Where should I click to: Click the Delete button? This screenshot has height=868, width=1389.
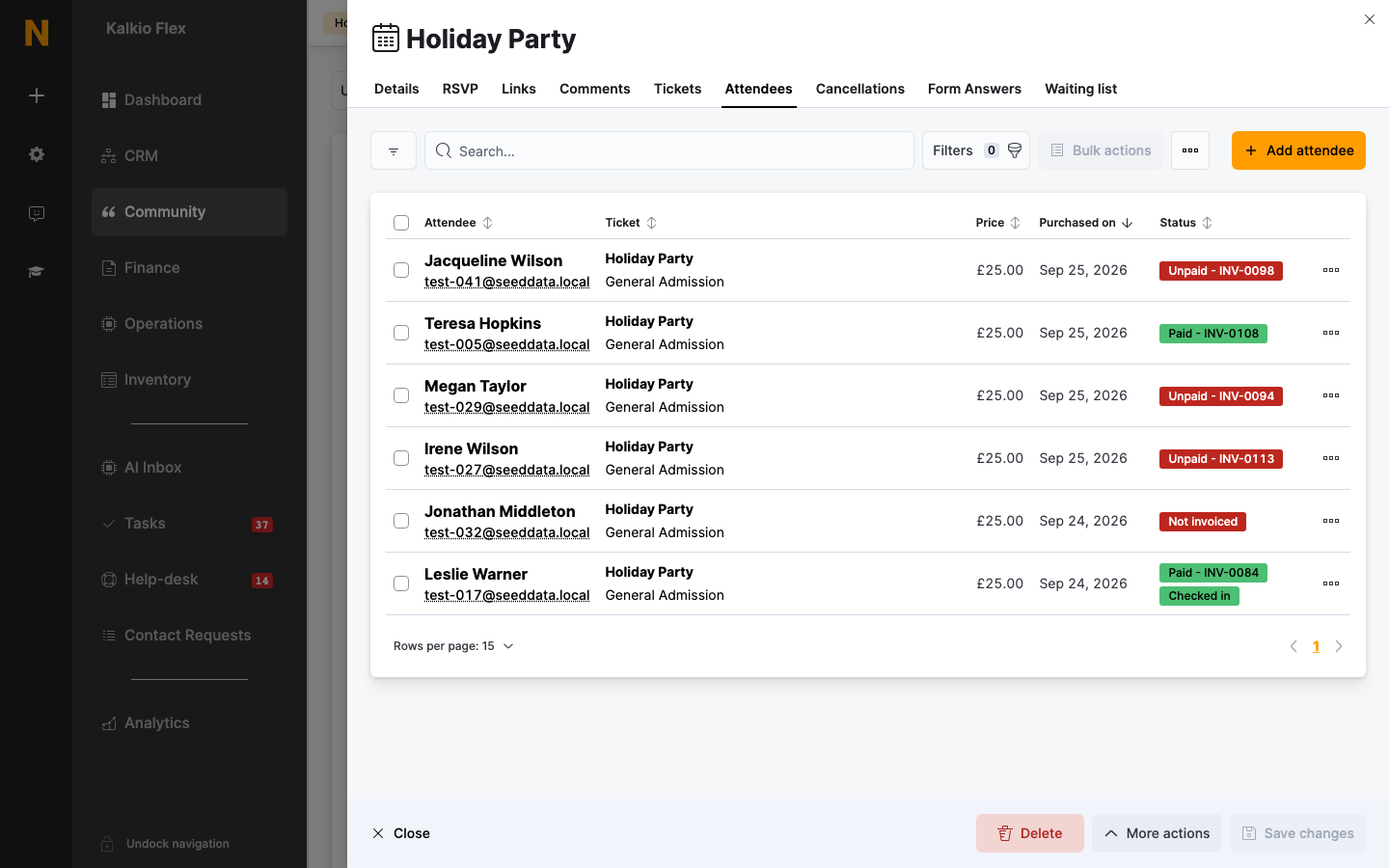point(1030,833)
